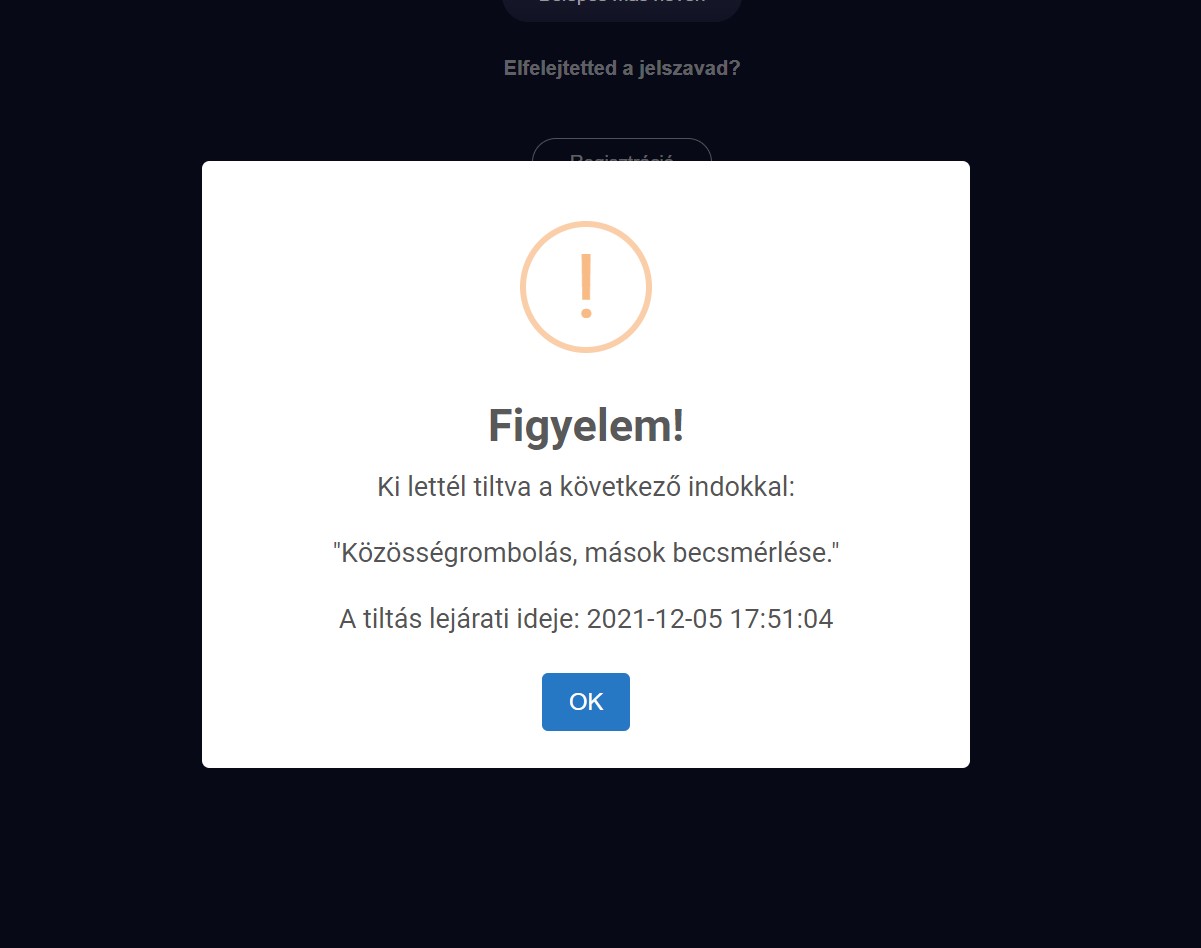The width and height of the screenshot is (1201, 948).
Task: Click the 'Ki lettél tiltva' message line
Action: [x=586, y=488]
